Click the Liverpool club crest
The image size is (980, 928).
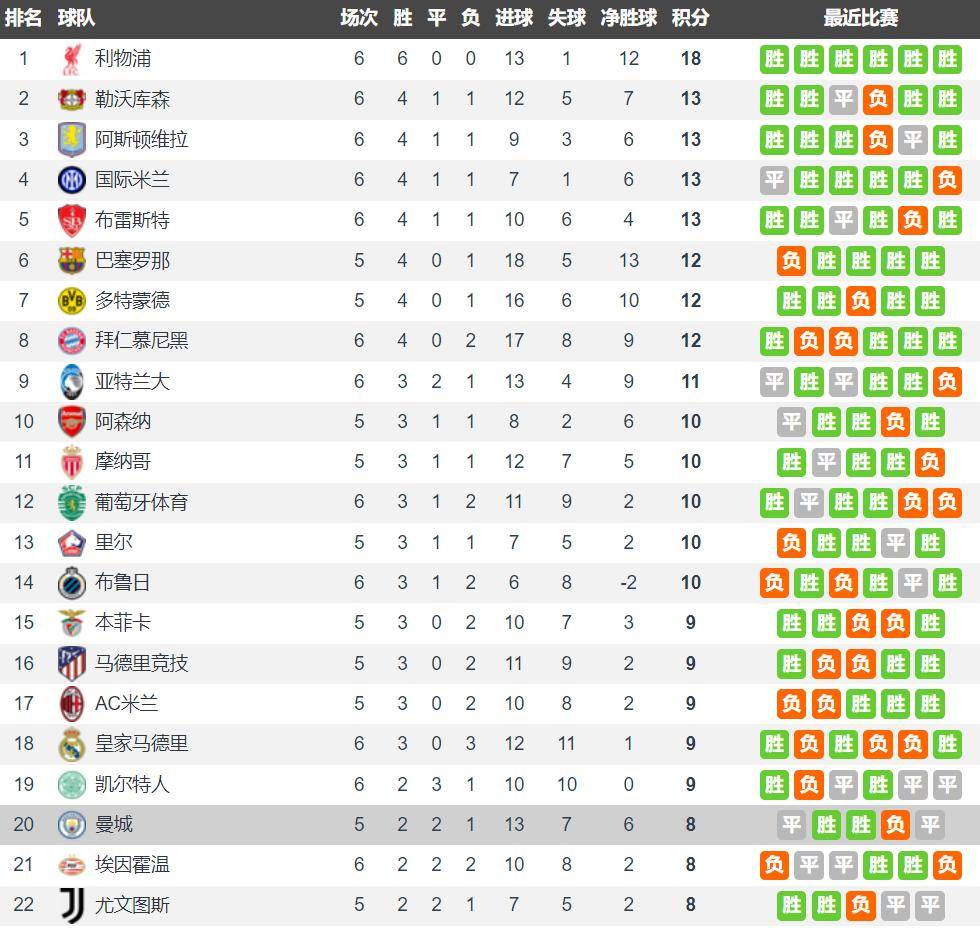coord(71,59)
